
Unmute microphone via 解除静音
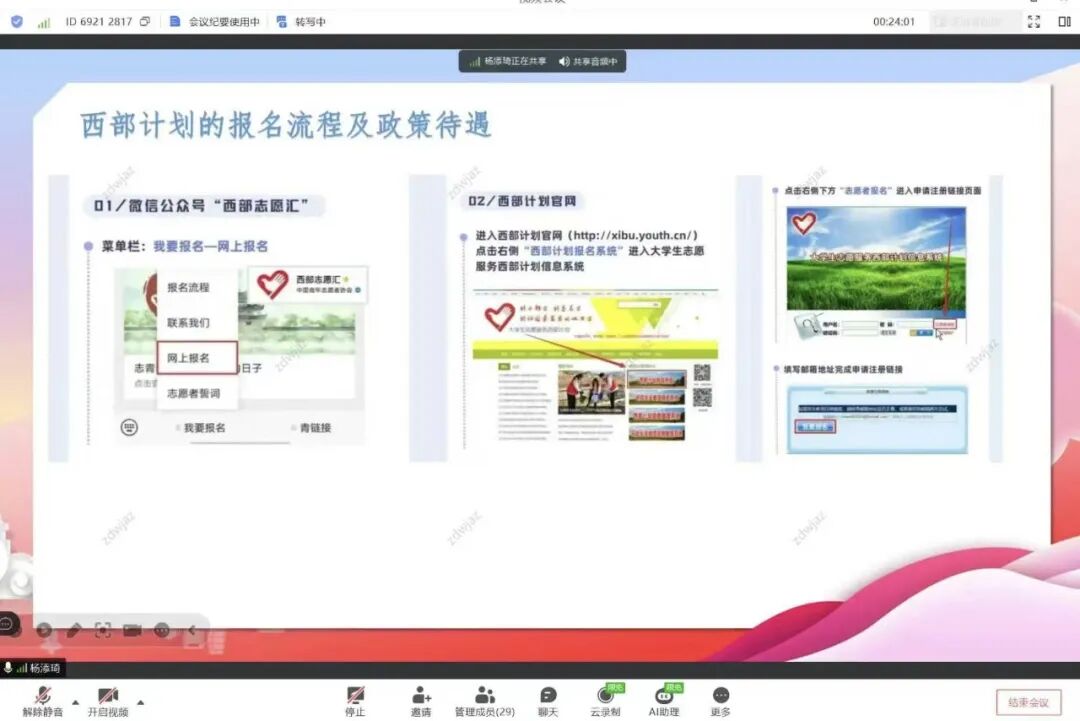click(43, 702)
